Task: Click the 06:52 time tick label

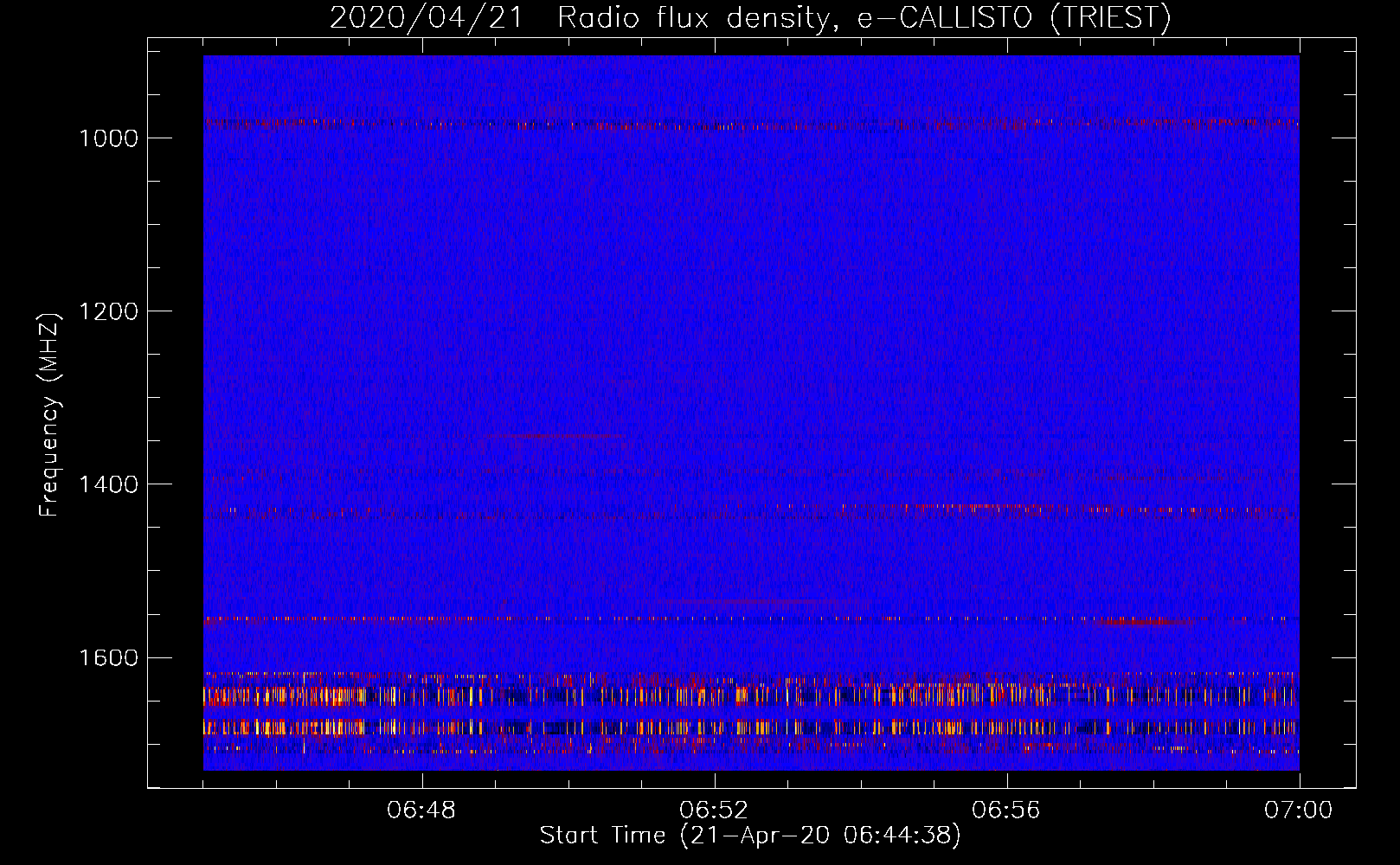Action: (714, 811)
